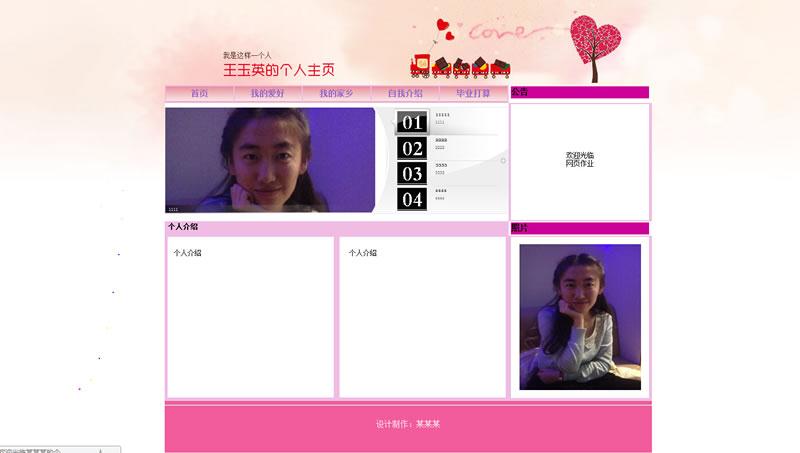Open the 首页 navigation tab
The image size is (800, 453).
tap(199, 93)
